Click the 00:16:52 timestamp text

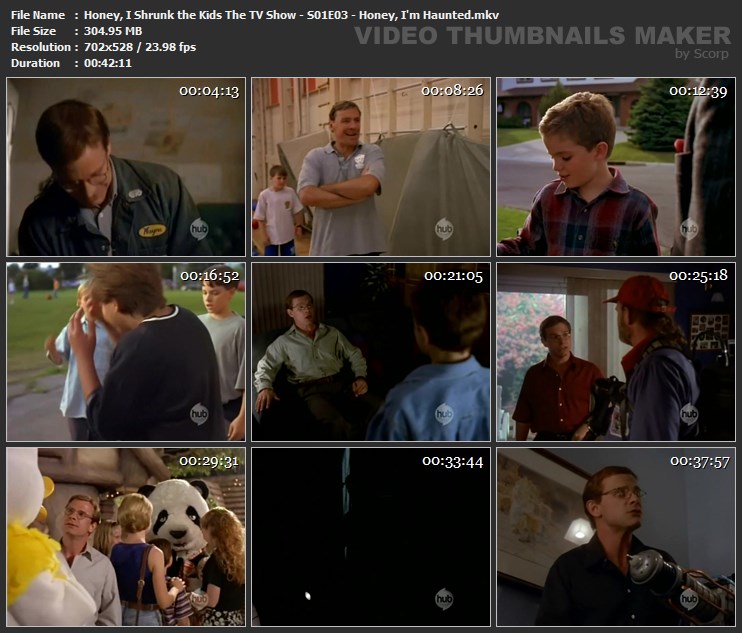210,276
